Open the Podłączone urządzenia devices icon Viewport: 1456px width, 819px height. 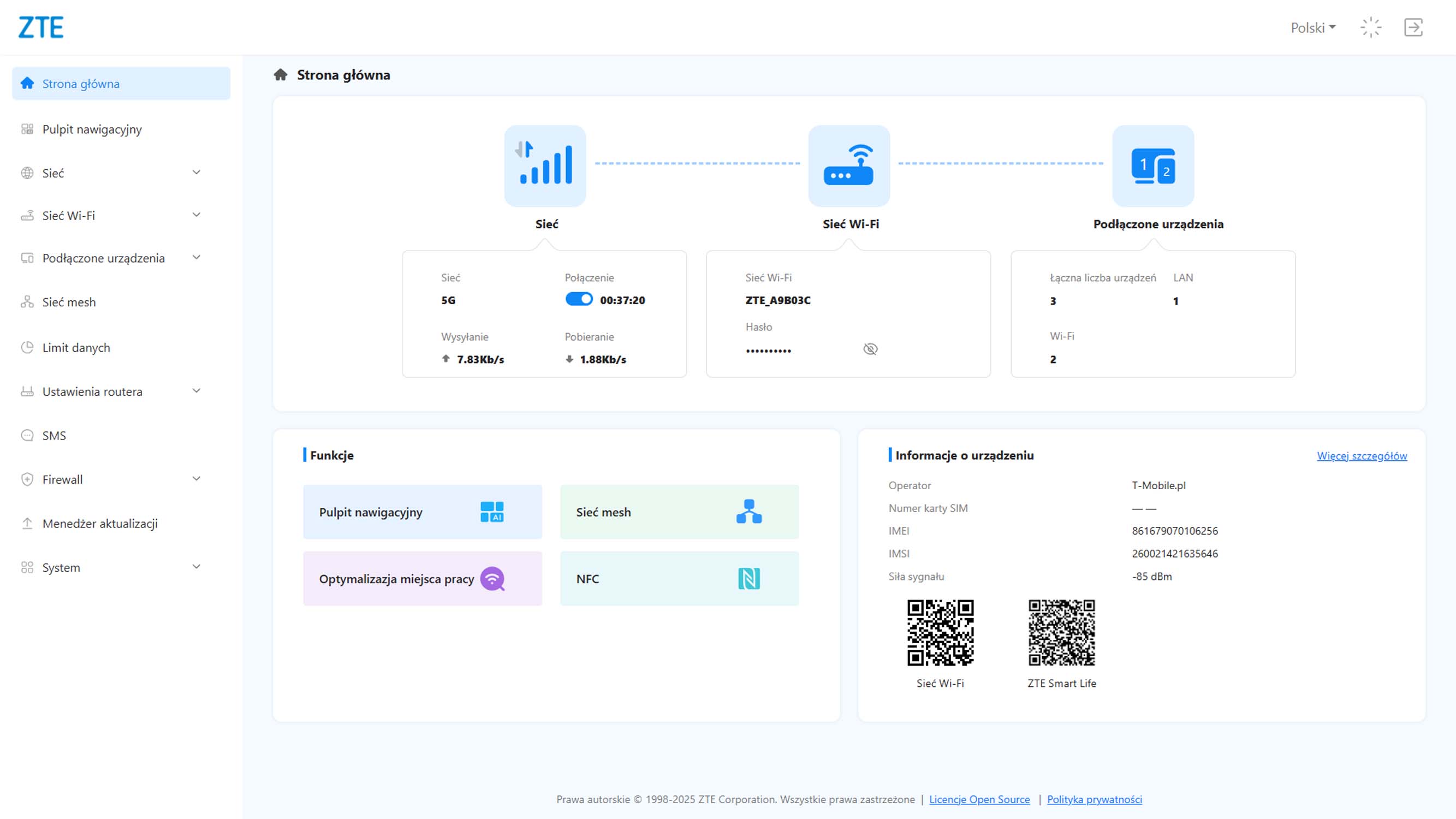tap(1152, 165)
